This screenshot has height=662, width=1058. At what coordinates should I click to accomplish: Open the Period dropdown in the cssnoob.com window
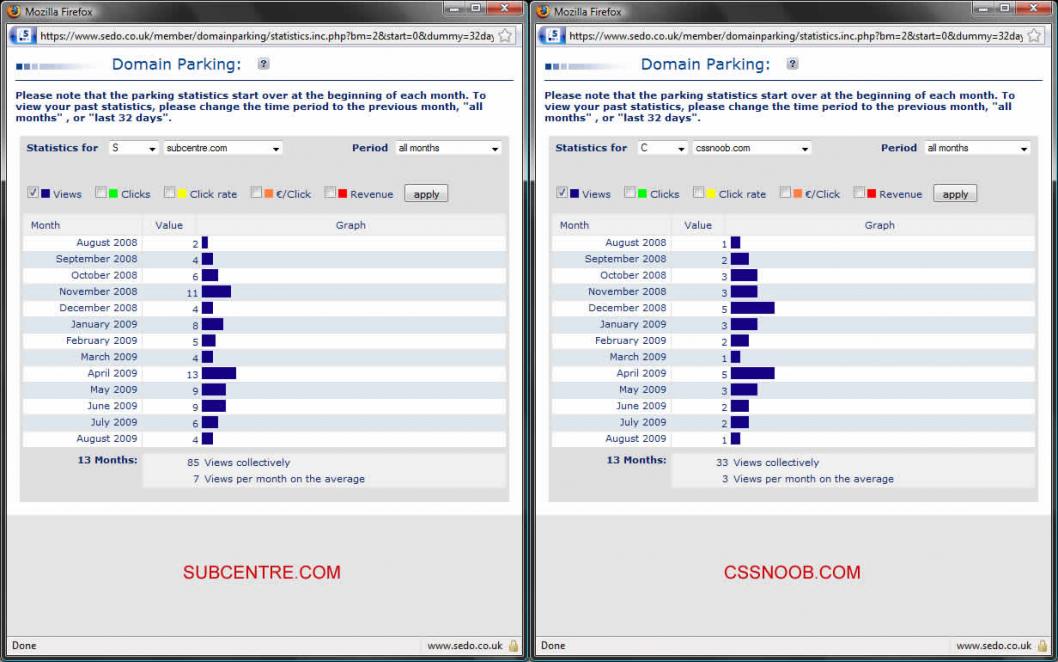point(977,148)
